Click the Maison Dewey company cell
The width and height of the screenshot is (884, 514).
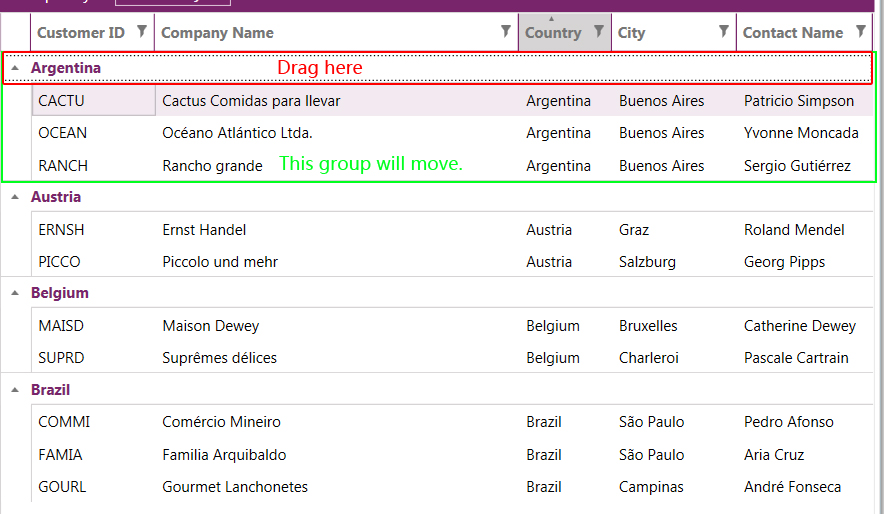[x=210, y=326]
